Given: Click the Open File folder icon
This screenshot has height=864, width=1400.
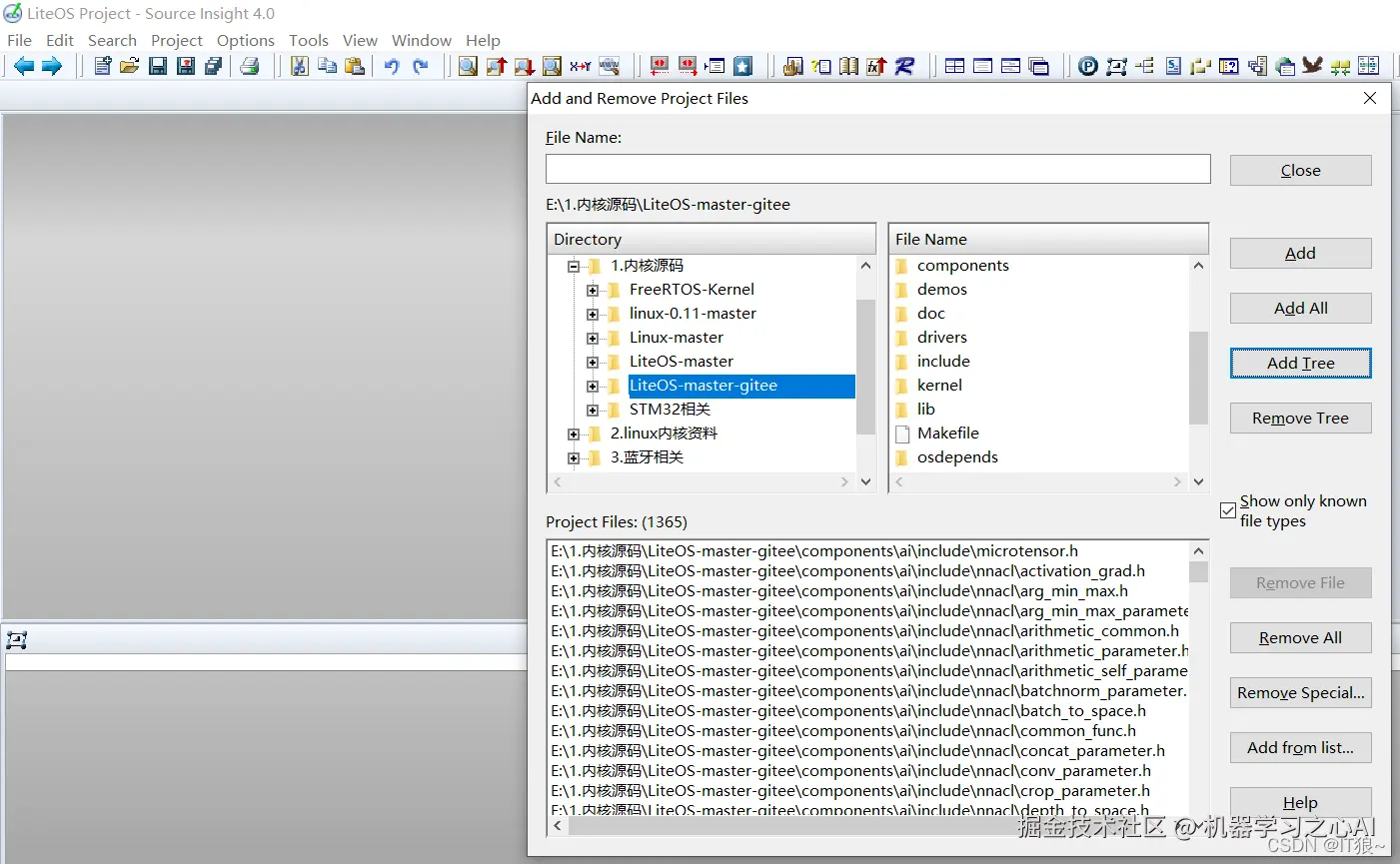Looking at the screenshot, I should tap(130, 66).
